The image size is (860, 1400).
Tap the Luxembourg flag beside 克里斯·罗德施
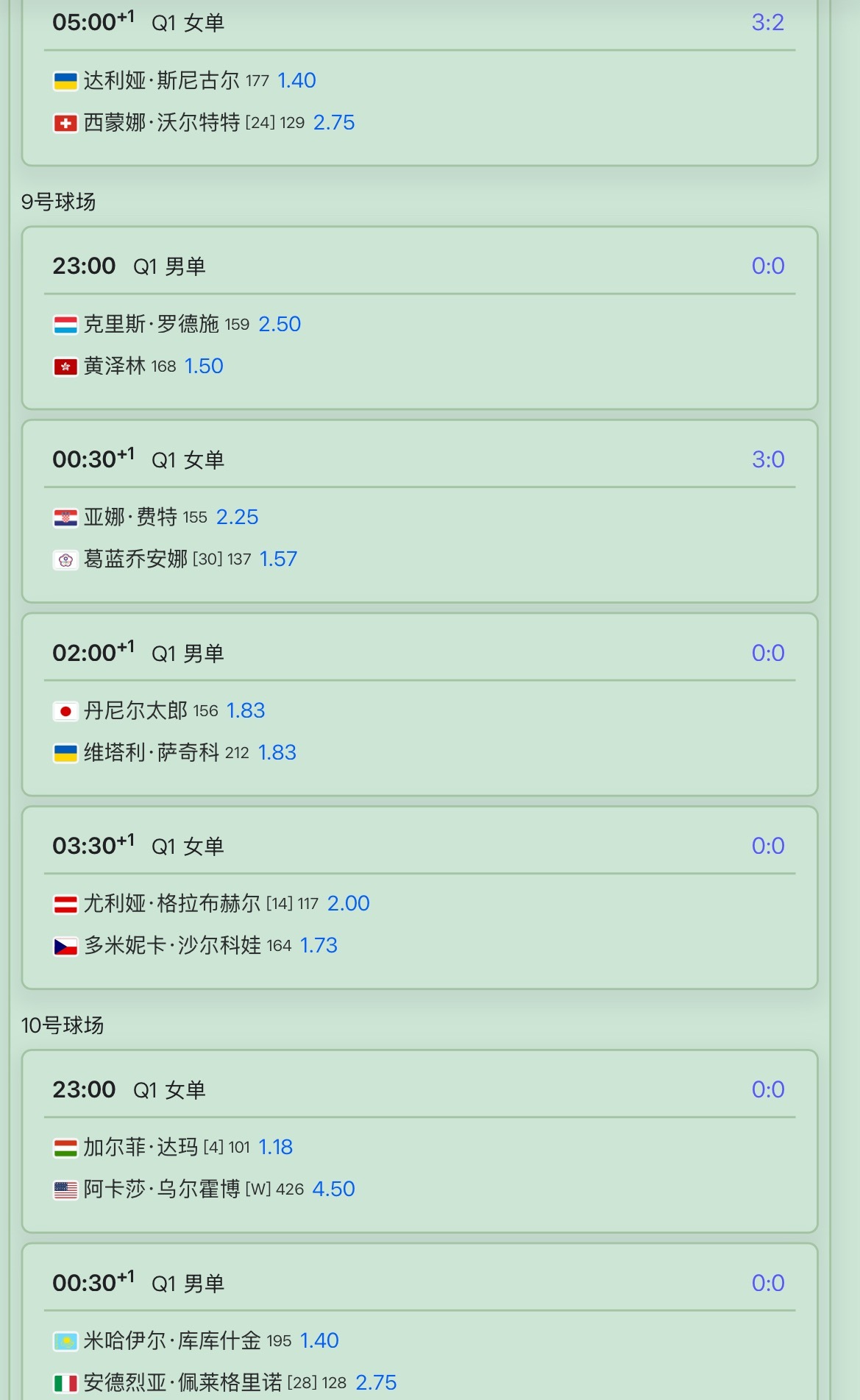(65, 325)
